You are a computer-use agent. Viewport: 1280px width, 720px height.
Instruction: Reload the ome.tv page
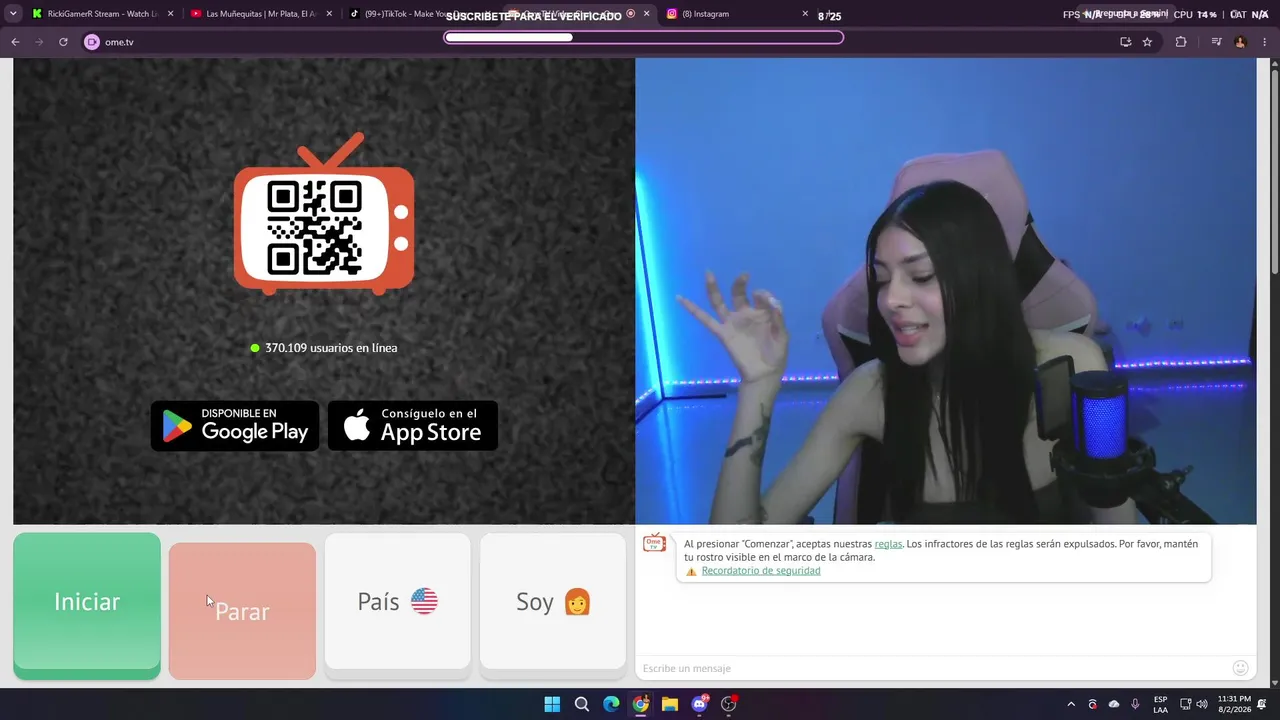click(x=63, y=42)
